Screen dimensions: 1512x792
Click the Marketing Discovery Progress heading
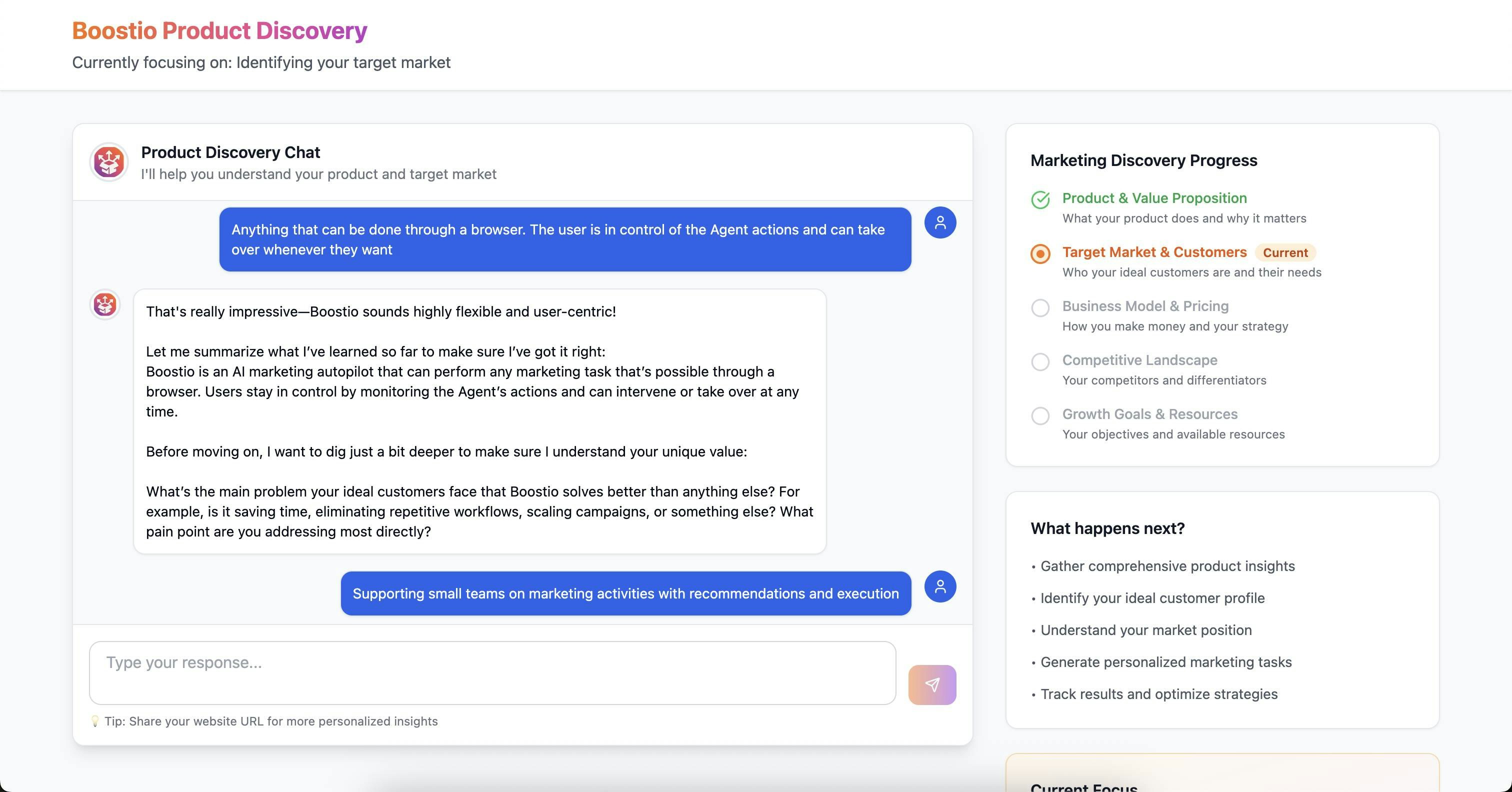pos(1143,160)
